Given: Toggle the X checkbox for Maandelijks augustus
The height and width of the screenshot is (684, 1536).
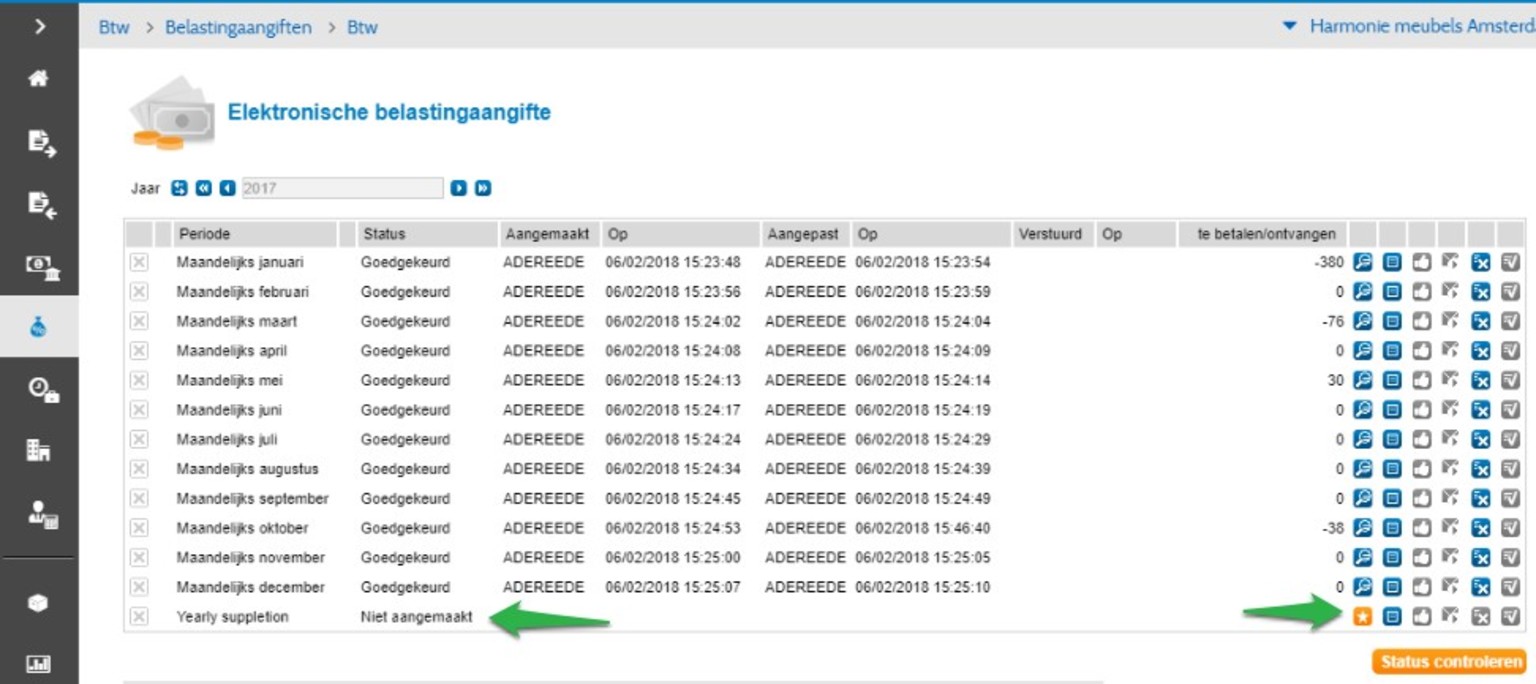Looking at the screenshot, I should 139,469.
